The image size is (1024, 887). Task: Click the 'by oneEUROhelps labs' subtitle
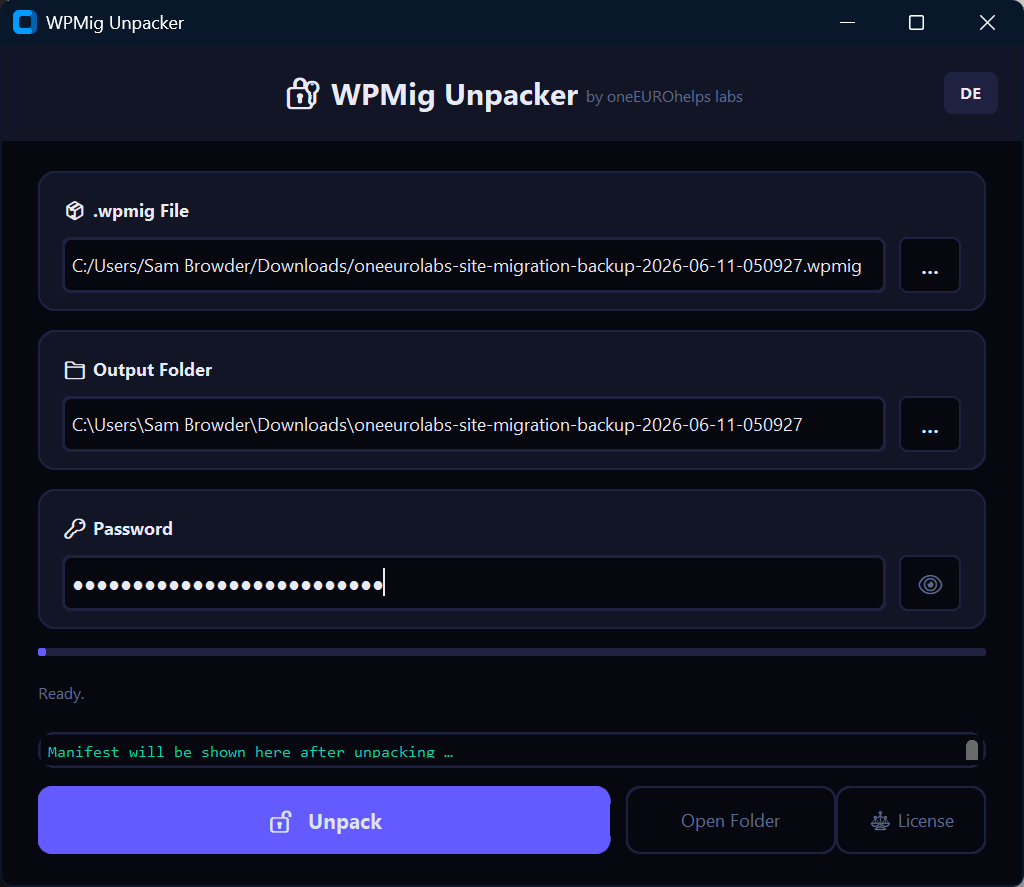coord(664,97)
